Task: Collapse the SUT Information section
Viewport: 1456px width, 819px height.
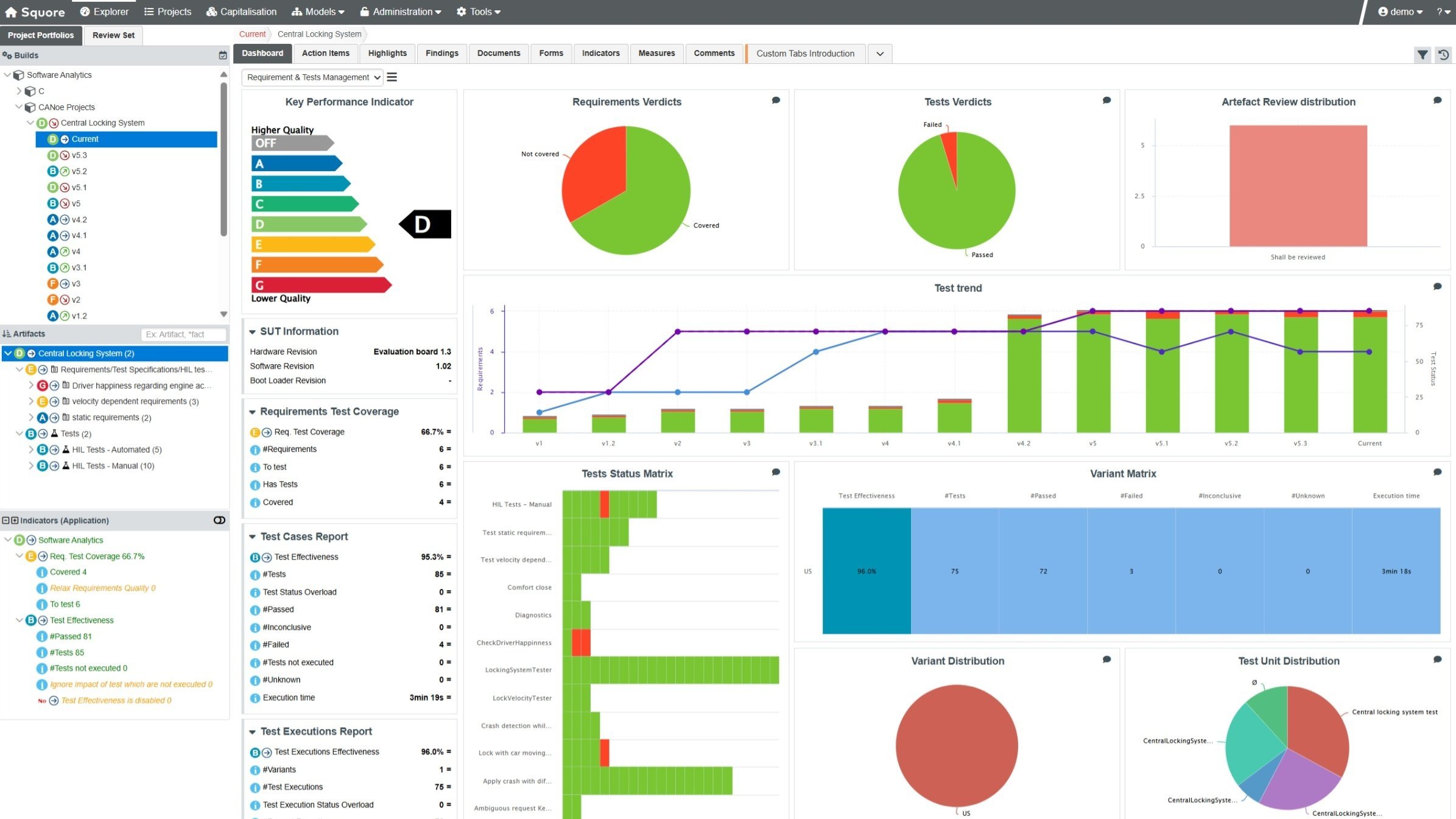Action: (253, 332)
